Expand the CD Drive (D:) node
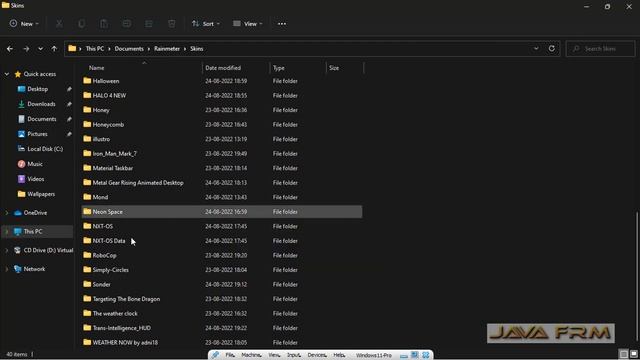Viewport: 640px width, 360px height. click(x=7, y=250)
